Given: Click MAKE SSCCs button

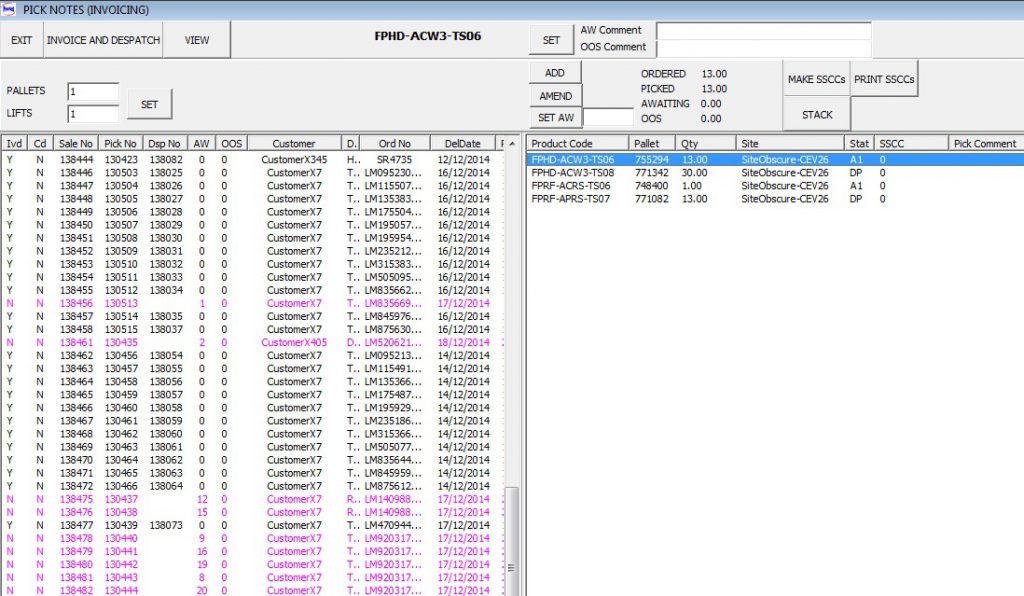Looking at the screenshot, I should [x=816, y=80].
